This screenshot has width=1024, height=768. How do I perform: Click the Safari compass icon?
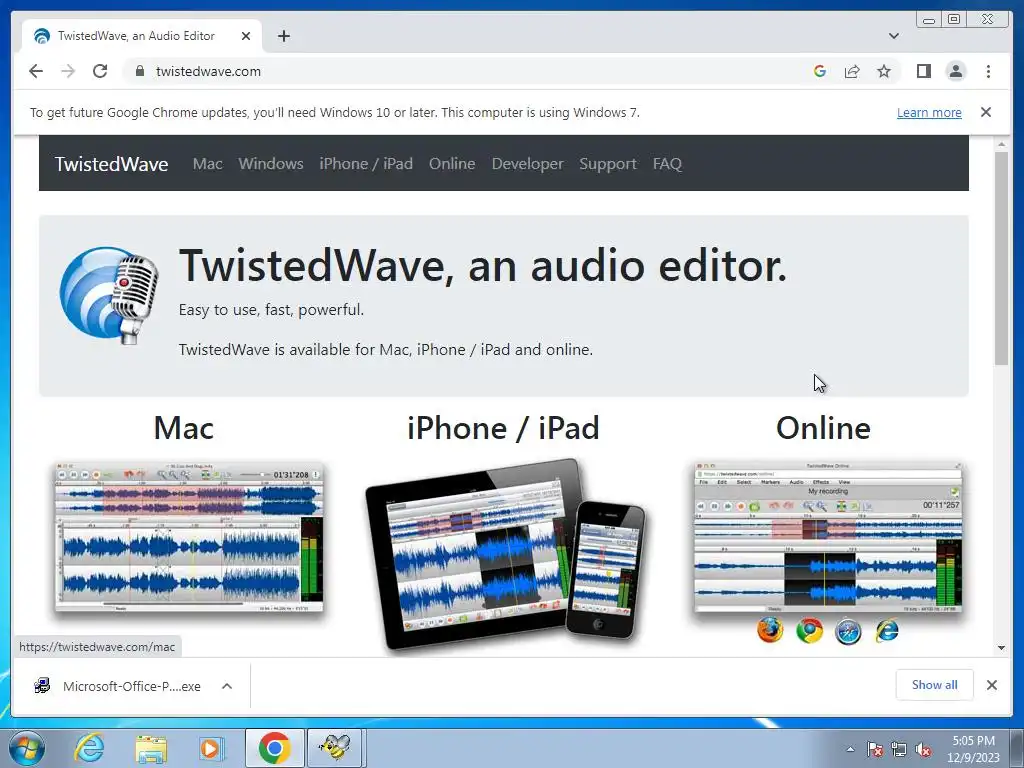coord(848,631)
